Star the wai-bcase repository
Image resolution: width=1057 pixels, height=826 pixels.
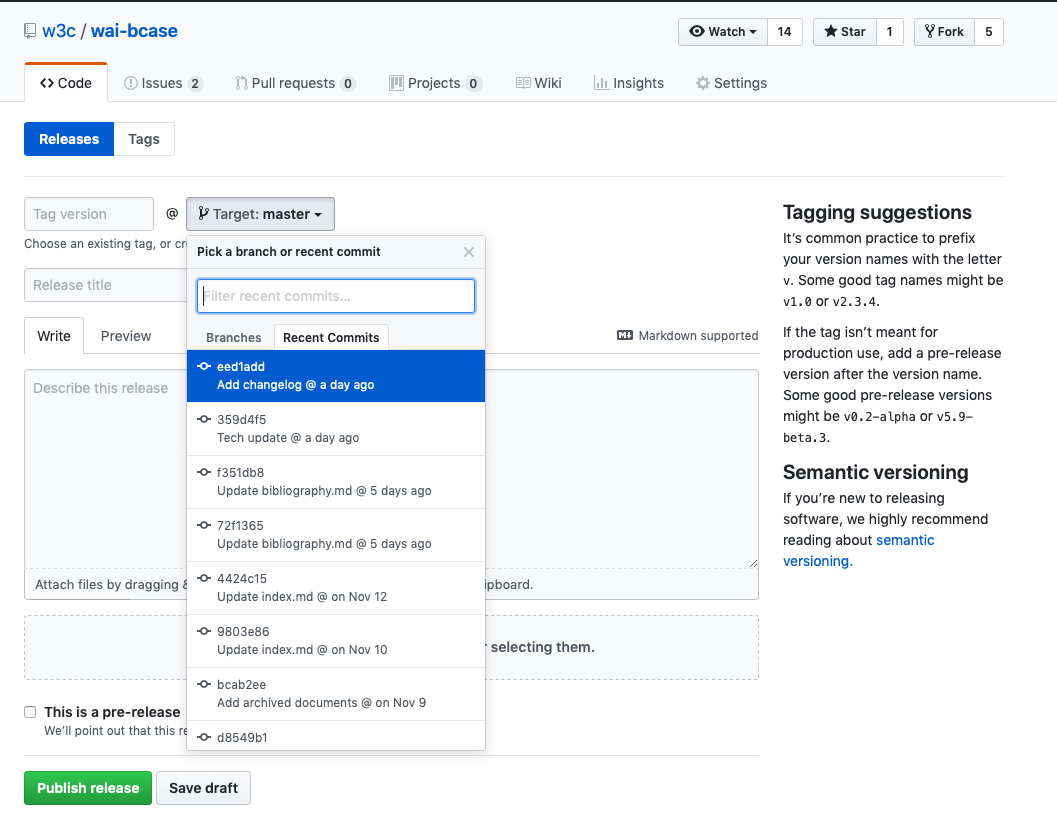point(845,32)
